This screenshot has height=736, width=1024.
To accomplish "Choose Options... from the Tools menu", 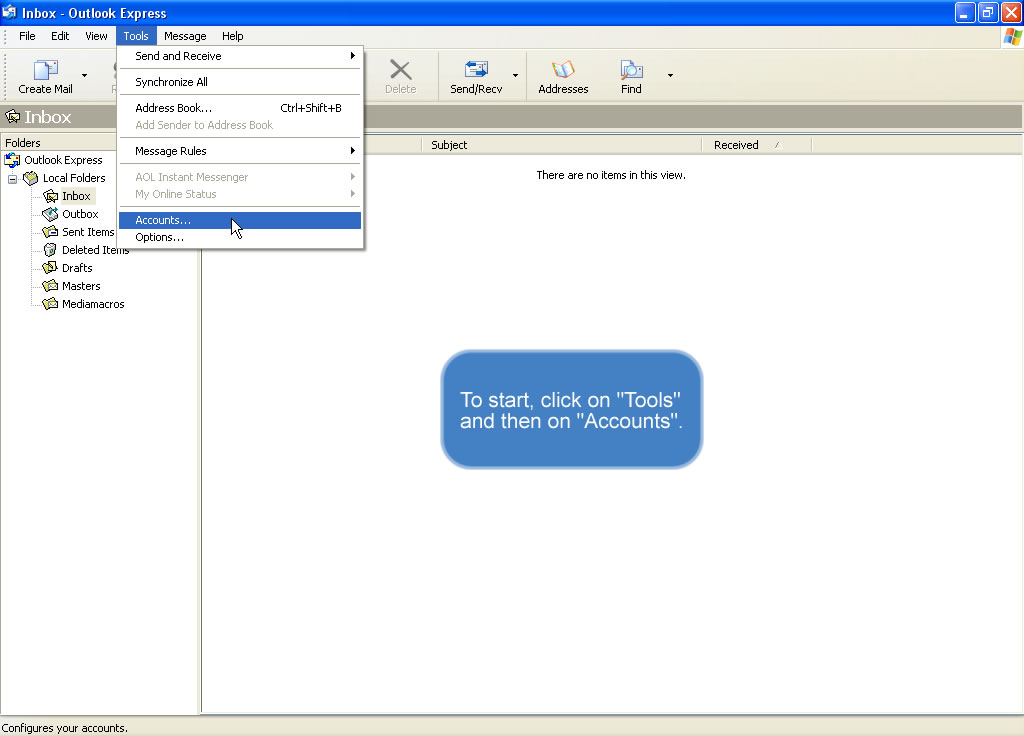I will (x=160, y=237).
